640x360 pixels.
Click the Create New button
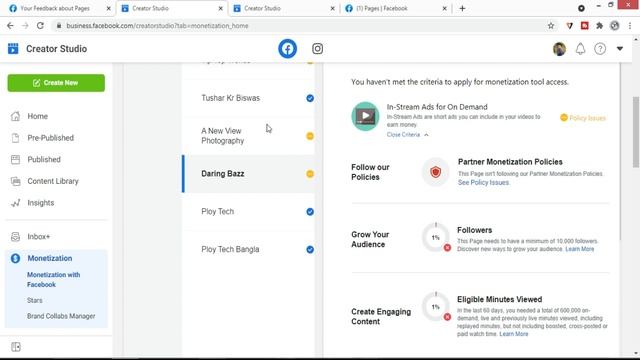(x=56, y=83)
